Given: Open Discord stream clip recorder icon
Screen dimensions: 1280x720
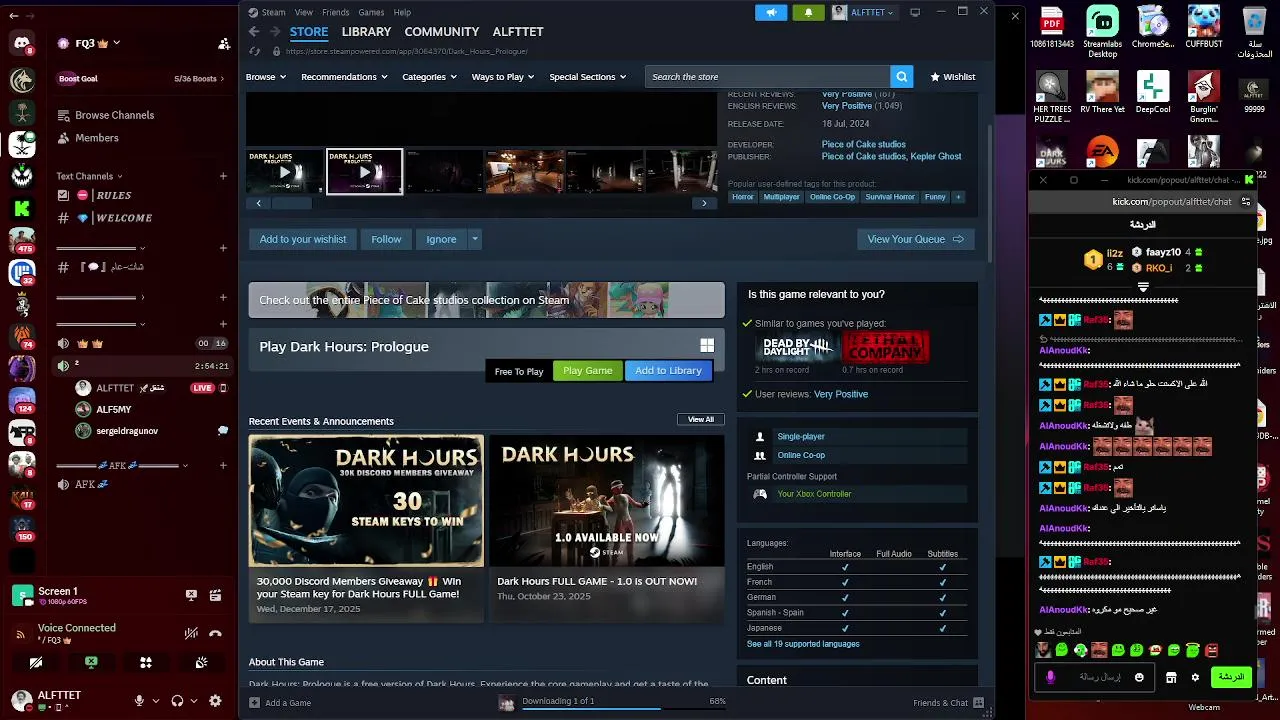Looking at the screenshot, I should coord(215,595).
